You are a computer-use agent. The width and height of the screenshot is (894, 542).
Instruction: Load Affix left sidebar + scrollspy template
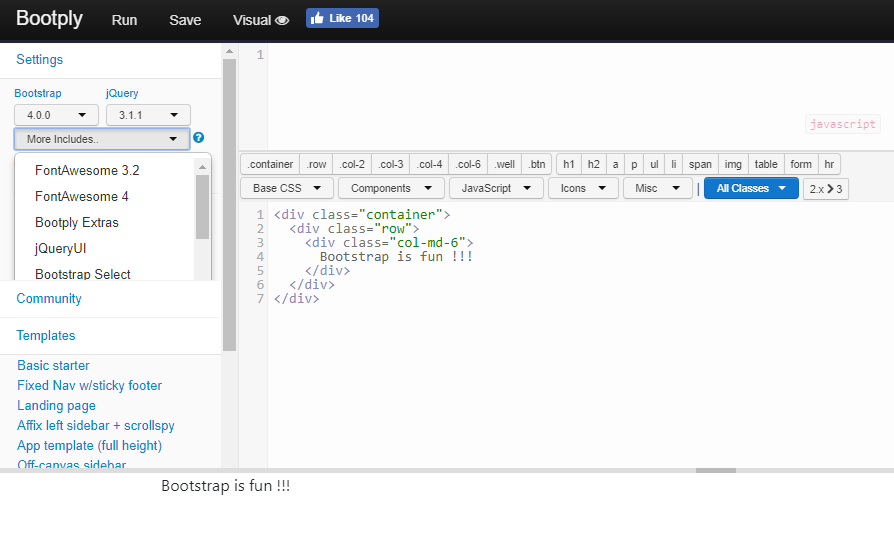coord(96,426)
